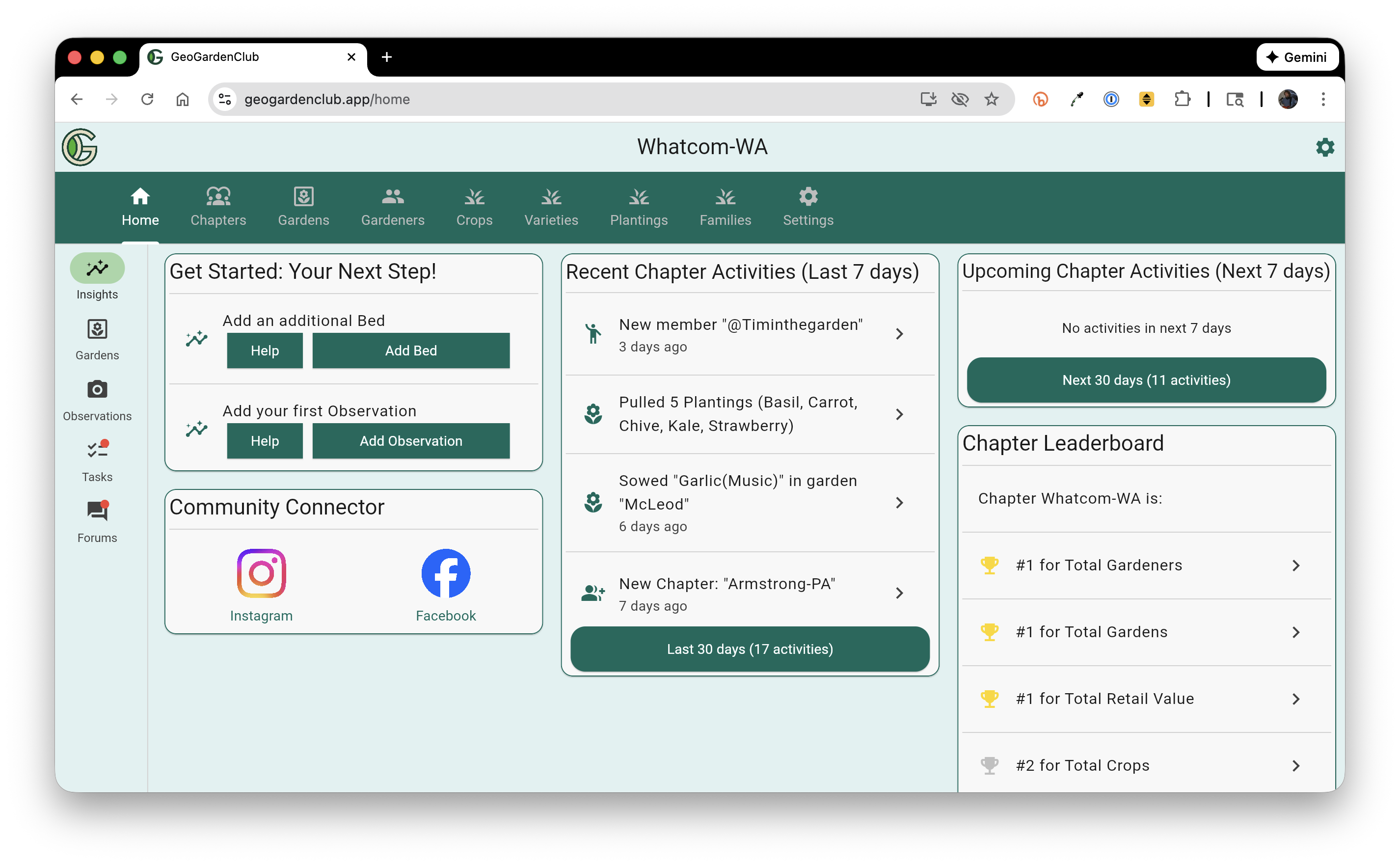1400x865 pixels.
Task: Open the Tasks checklist icon
Action: (97, 450)
